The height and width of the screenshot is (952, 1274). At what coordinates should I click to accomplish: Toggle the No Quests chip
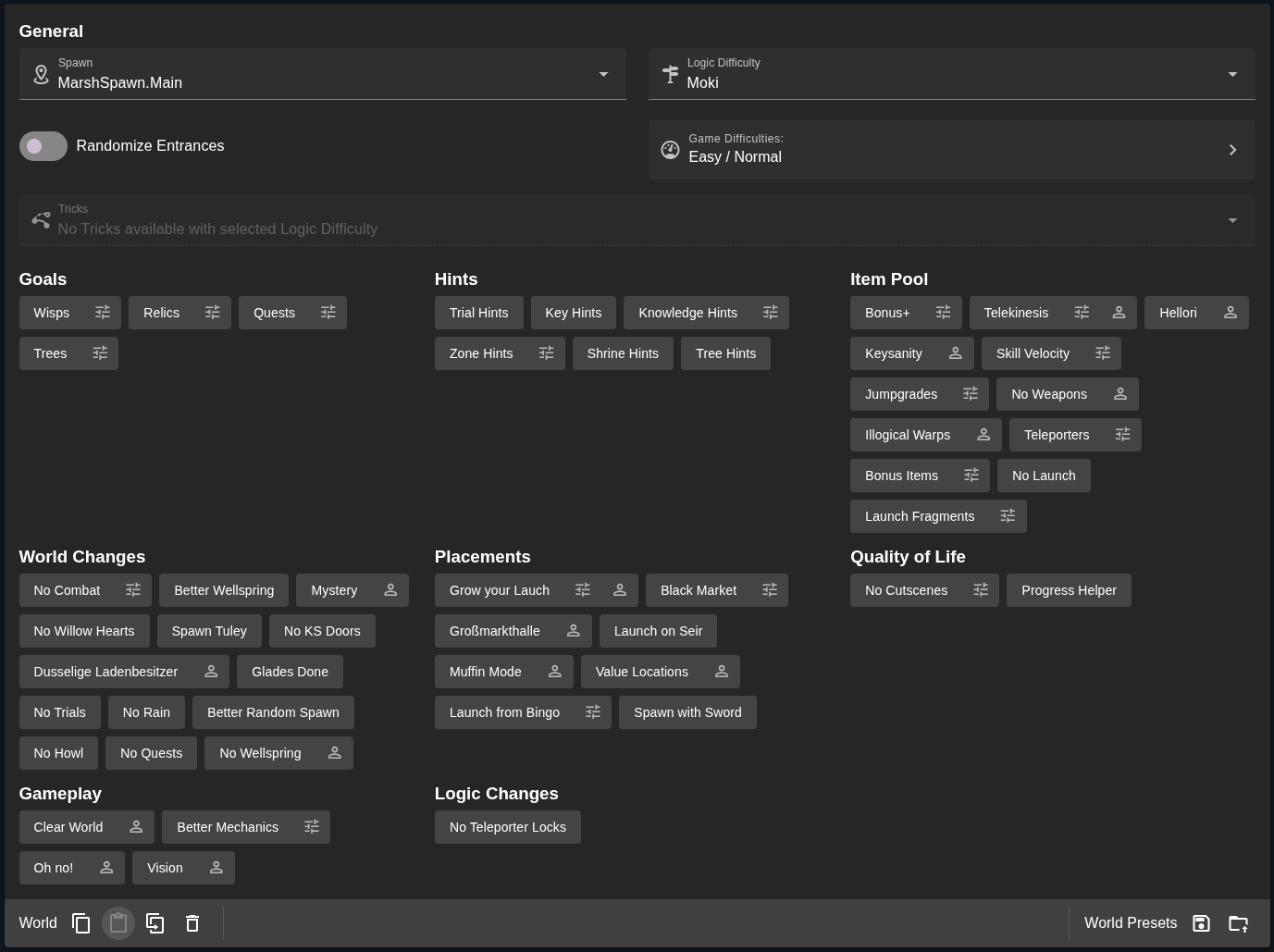pos(152,753)
